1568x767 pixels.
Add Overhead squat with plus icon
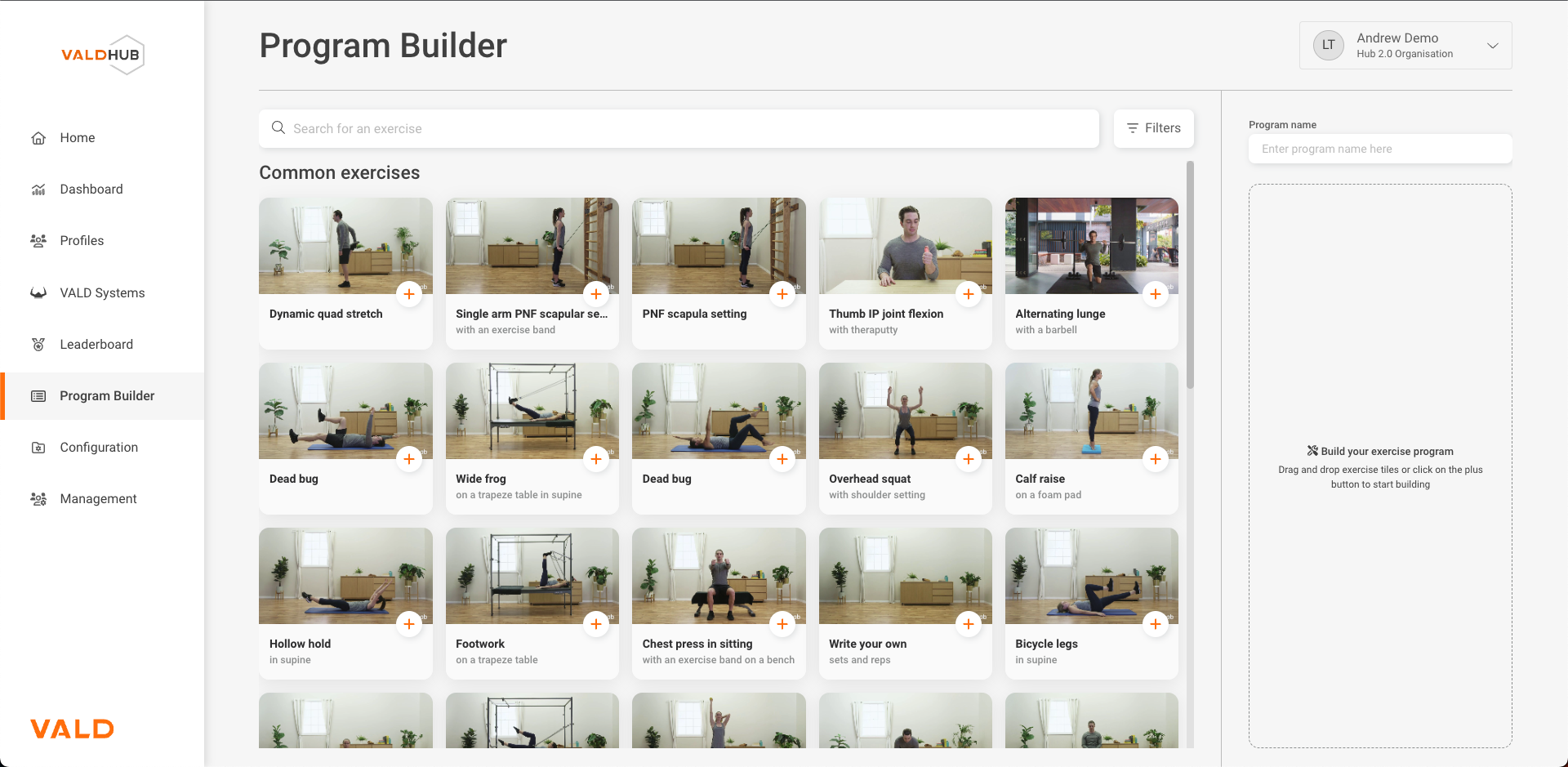click(x=969, y=459)
